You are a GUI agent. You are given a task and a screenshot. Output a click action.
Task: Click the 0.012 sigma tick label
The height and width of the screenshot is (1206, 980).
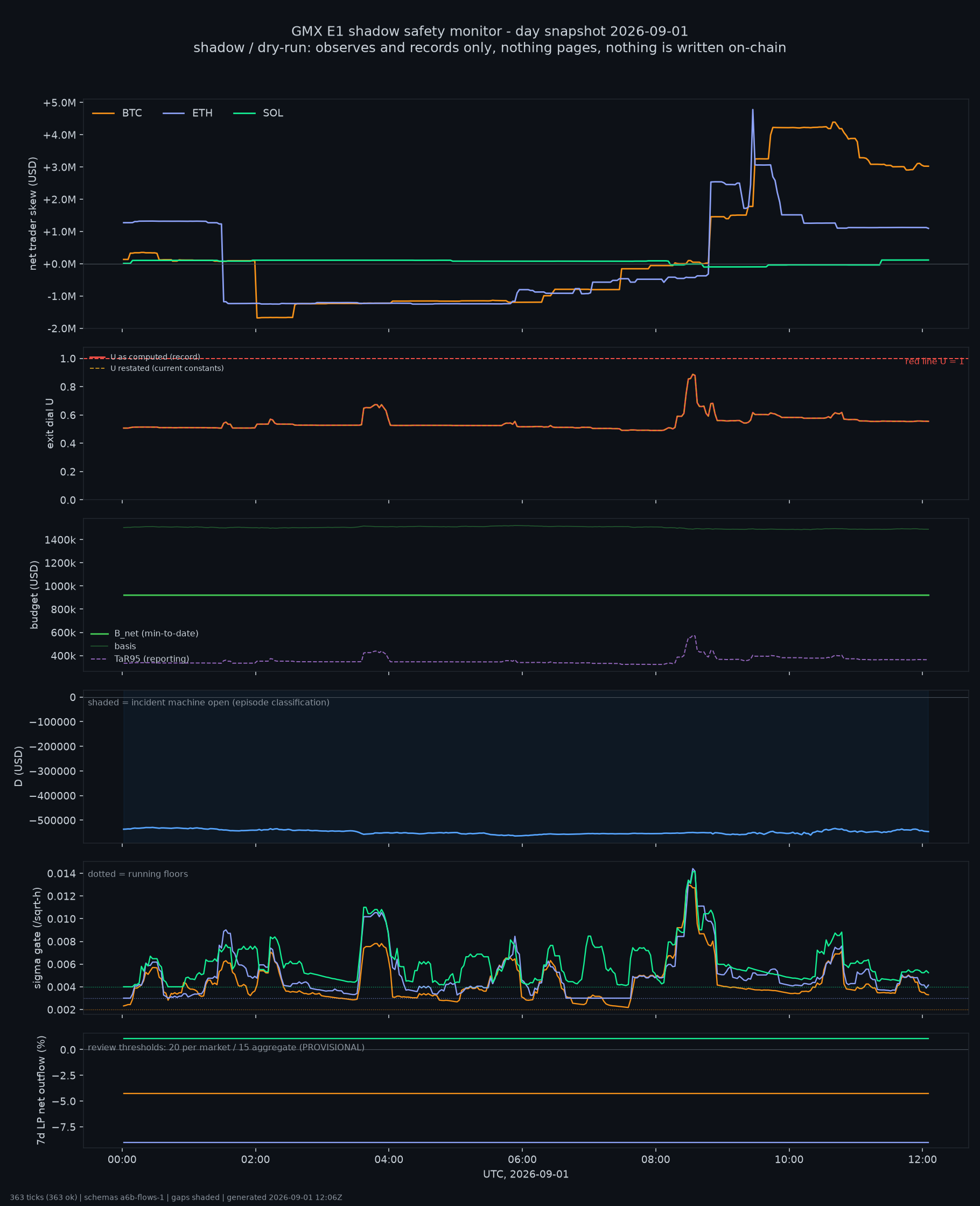coord(61,896)
